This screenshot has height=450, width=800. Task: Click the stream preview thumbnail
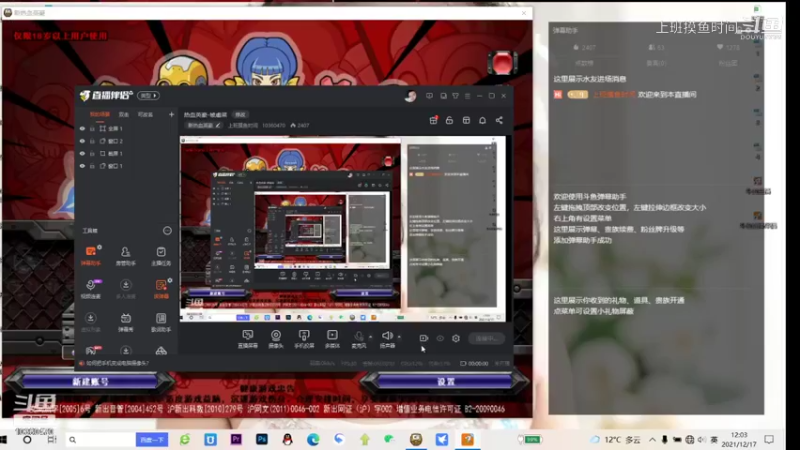tap(342, 229)
